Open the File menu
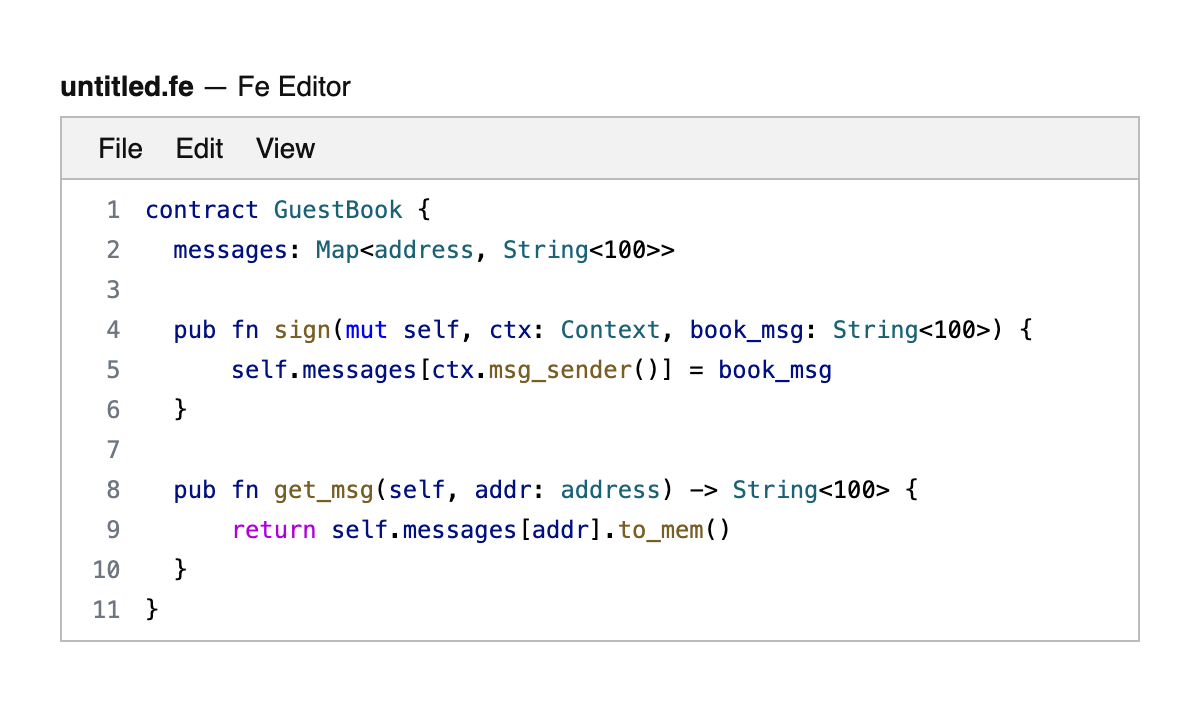The image size is (1200, 710). click(120, 149)
